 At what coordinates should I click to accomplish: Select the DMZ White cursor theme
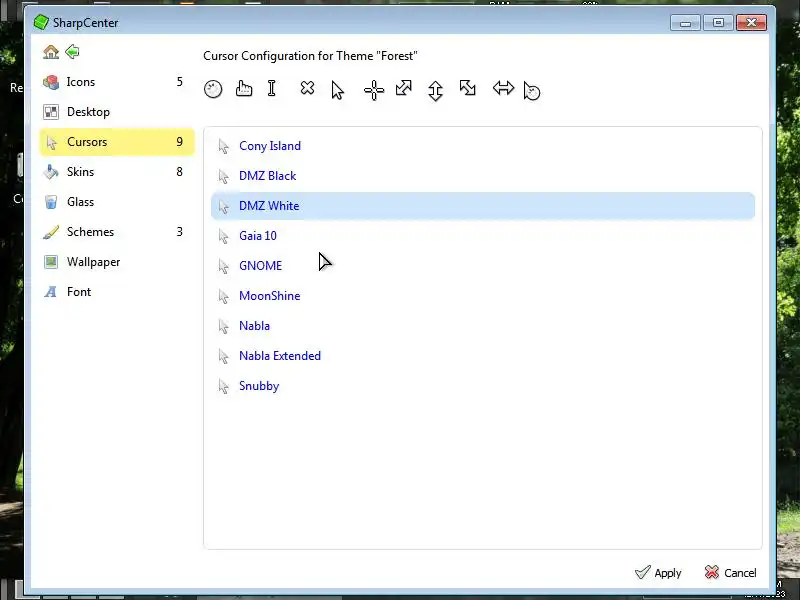coord(483,206)
